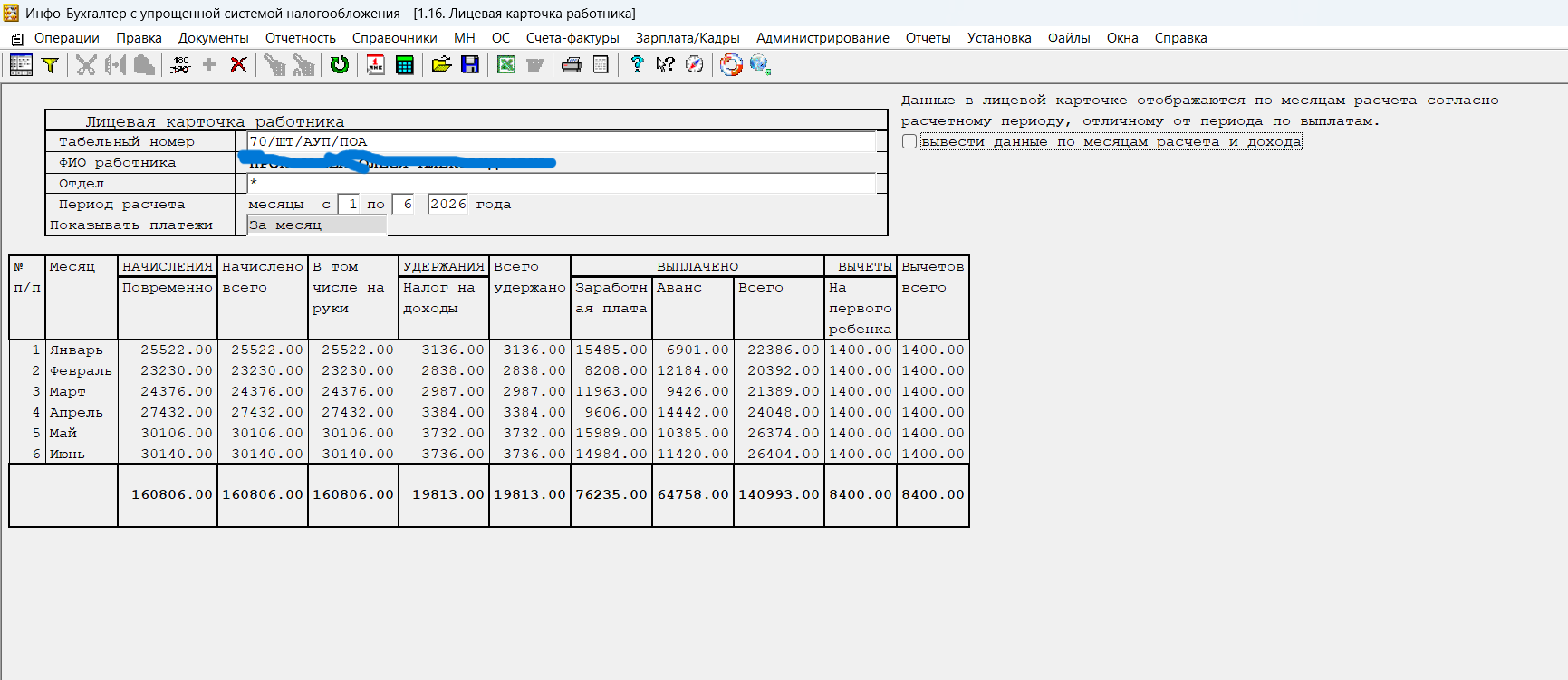Viewport: 1568px width, 680px height.
Task: Open the red calendar icon
Action: pos(375,64)
